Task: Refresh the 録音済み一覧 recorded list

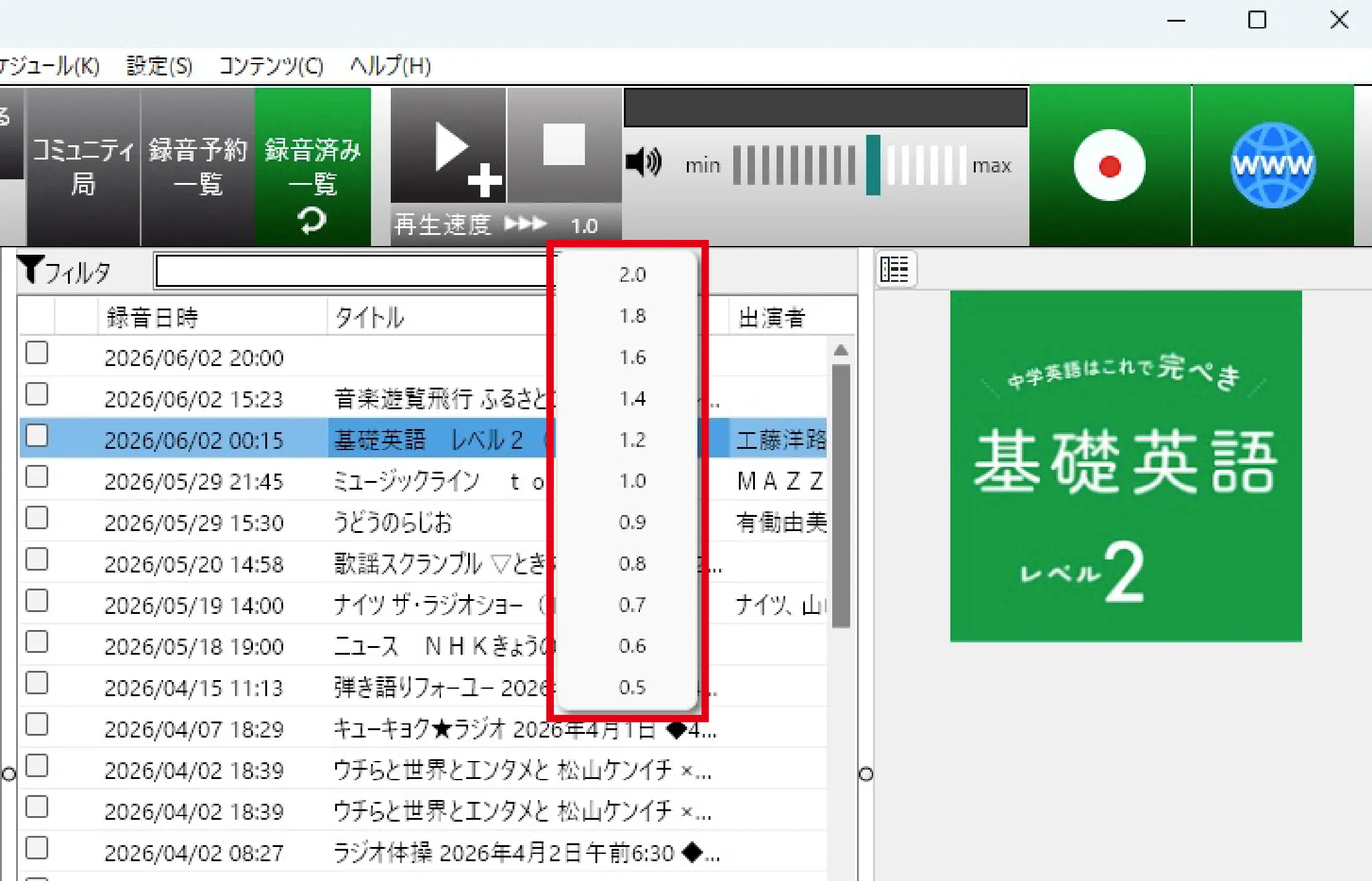Action: tap(312, 220)
